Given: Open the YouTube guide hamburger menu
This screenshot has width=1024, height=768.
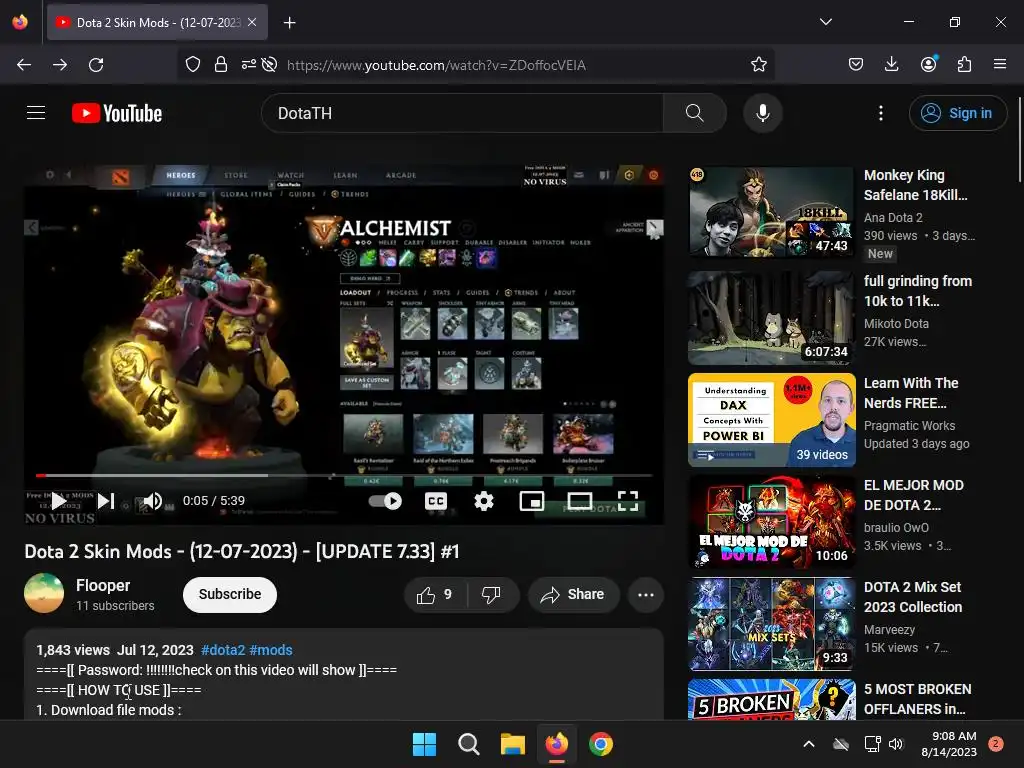Looking at the screenshot, I should click(x=36, y=113).
